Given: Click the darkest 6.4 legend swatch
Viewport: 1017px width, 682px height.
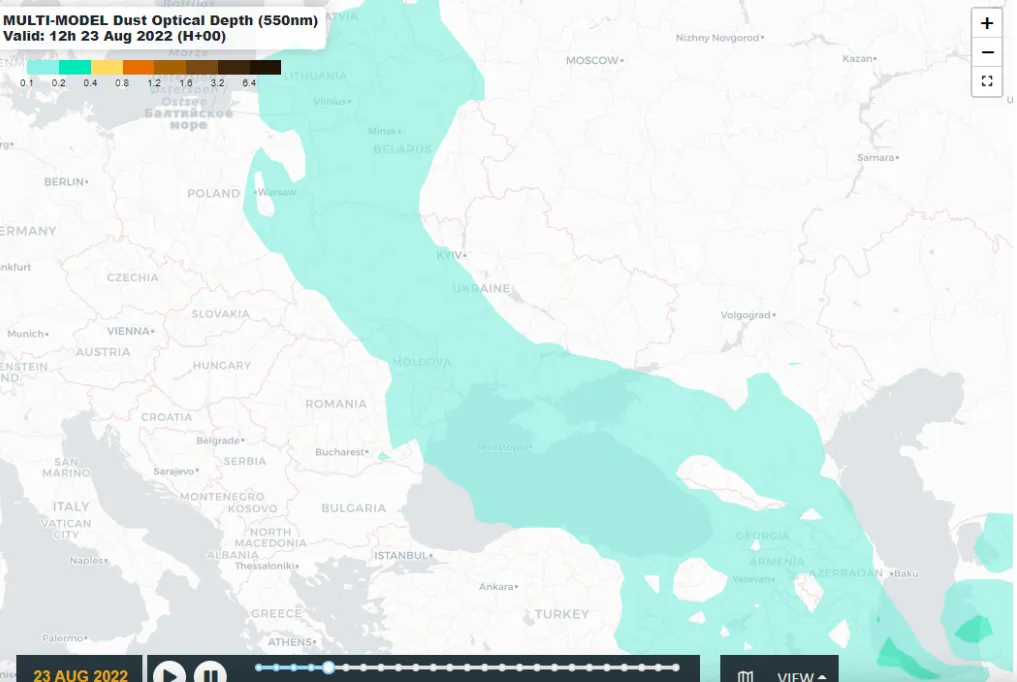Looking at the screenshot, I should coord(265,67).
